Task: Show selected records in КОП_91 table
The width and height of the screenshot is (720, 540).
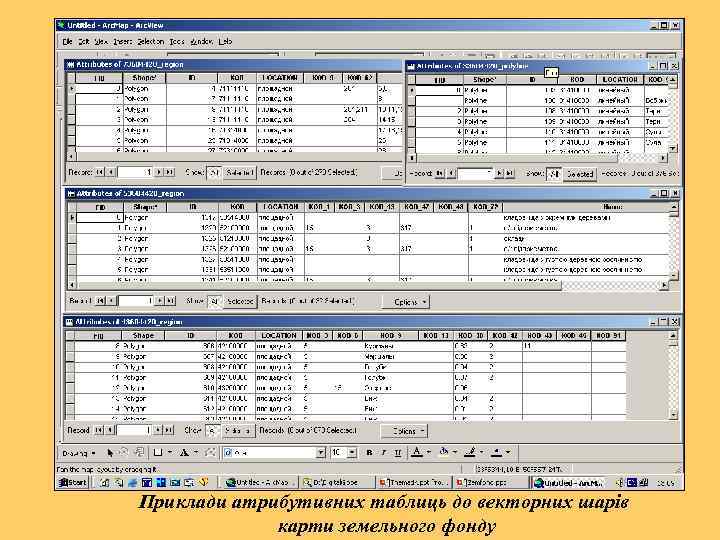Action: pyautogui.click(x=238, y=431)
